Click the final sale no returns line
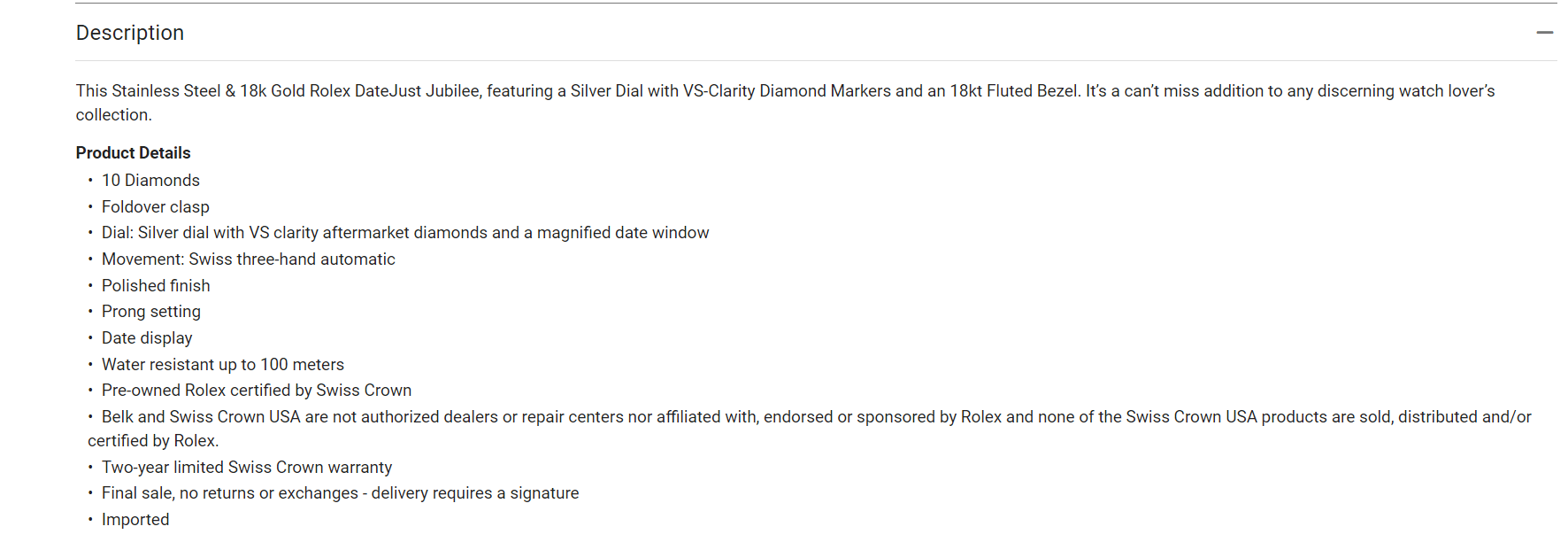 tap(340, 493)
